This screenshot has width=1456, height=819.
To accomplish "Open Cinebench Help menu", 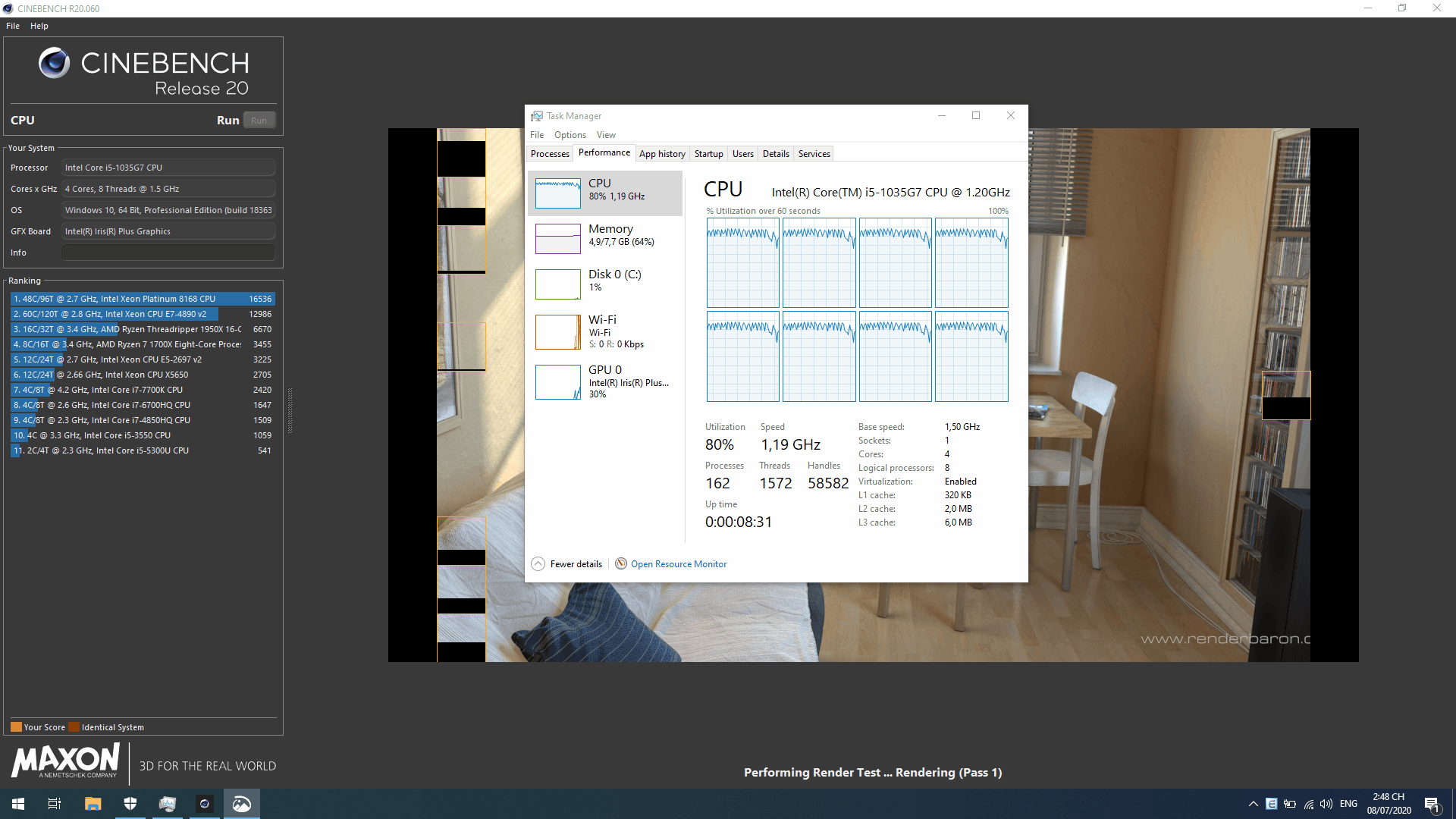I will (39, 26).
